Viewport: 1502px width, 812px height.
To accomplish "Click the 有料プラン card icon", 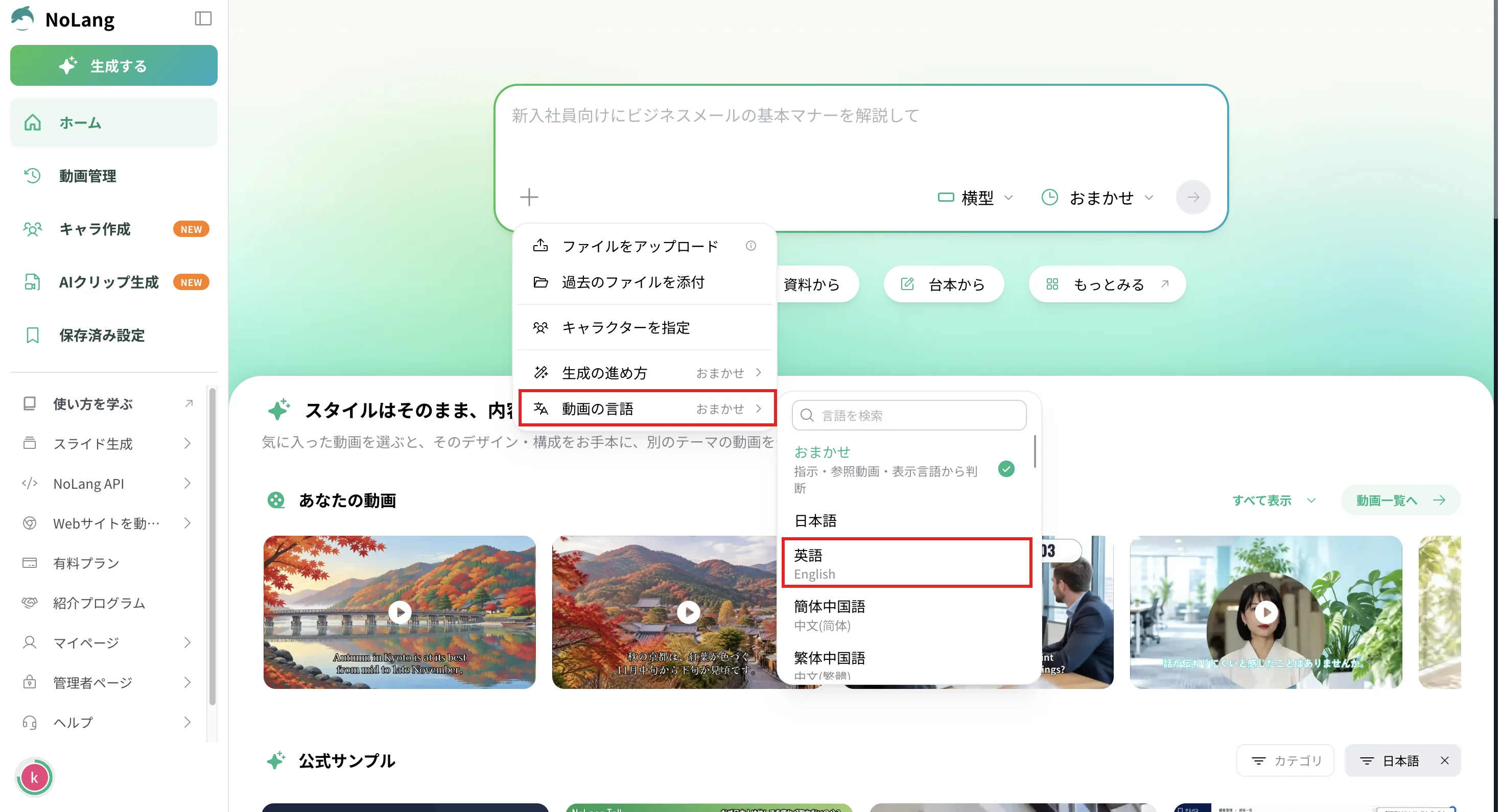I will pos(30,563).
